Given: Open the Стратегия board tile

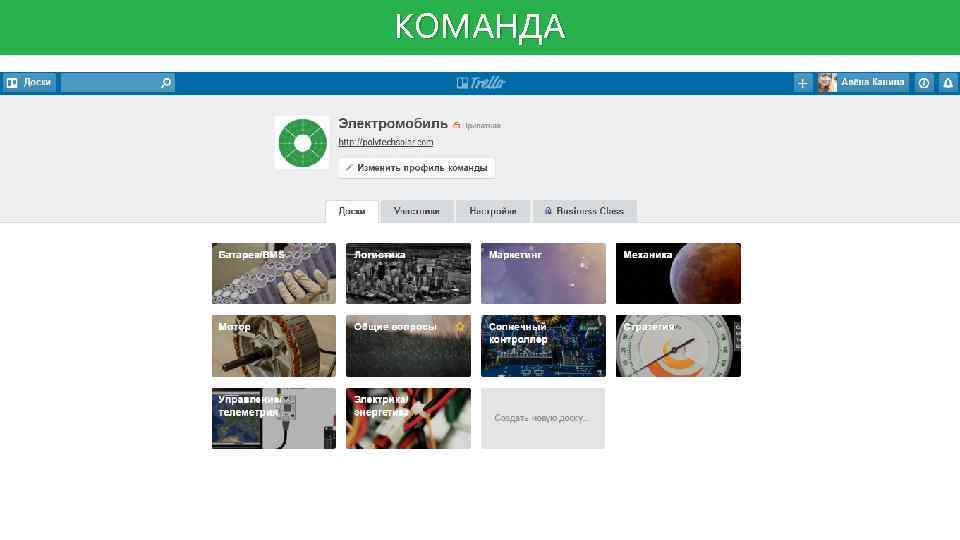Looking at the screenshot, I should click(678, 346).
